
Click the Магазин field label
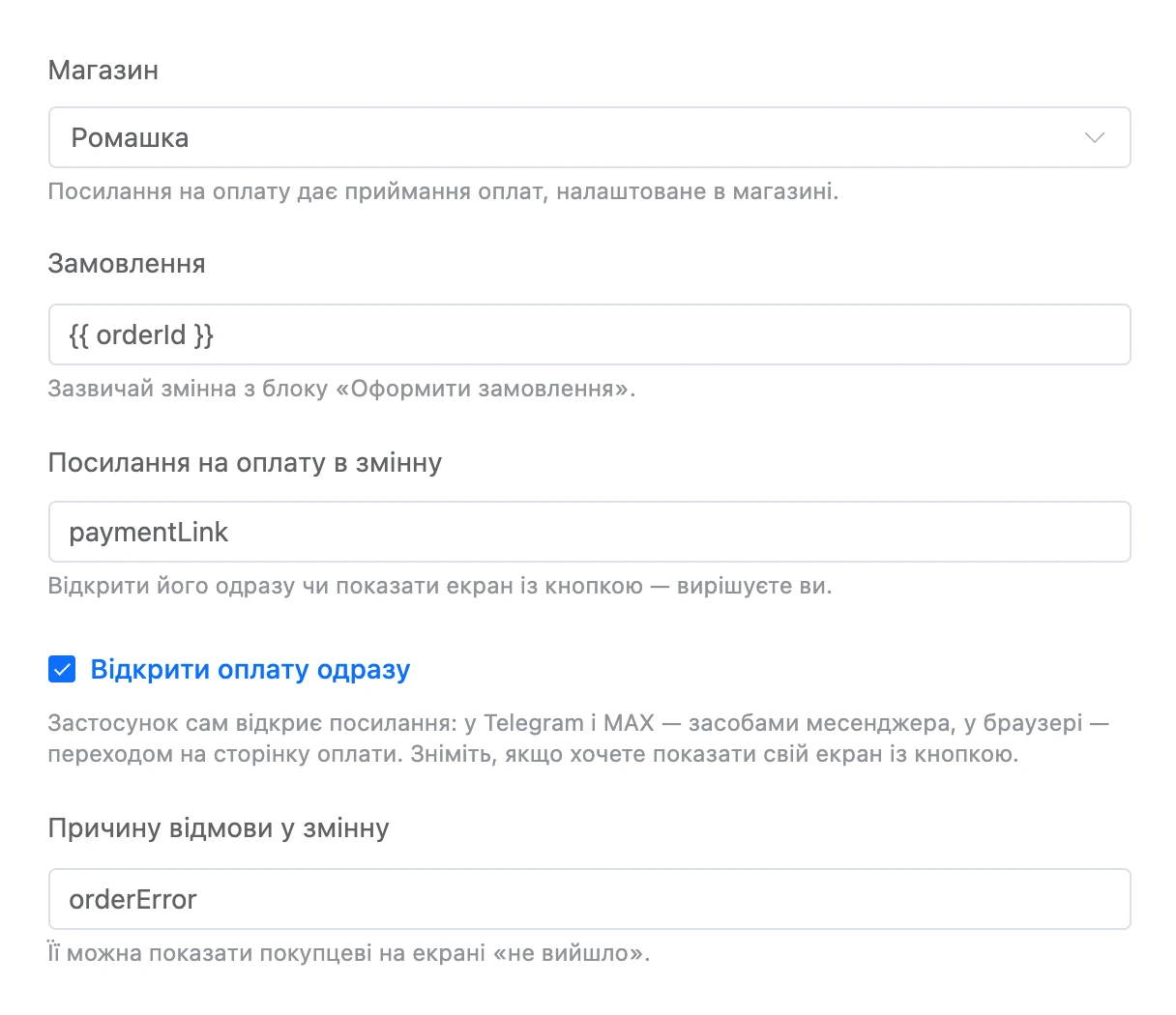point(103,71)
